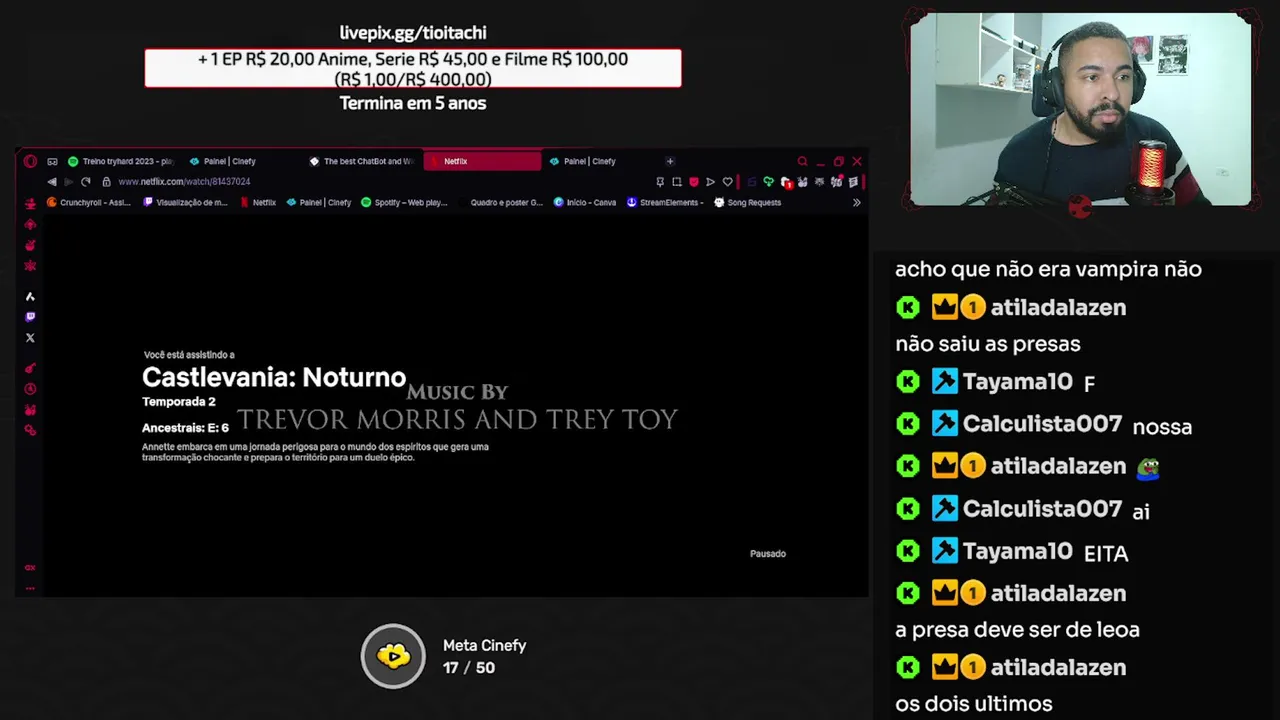This screenshot has width=1280, height=720.
Task: Click the extension icon with red badge 1
Action: tap(786, 182)
